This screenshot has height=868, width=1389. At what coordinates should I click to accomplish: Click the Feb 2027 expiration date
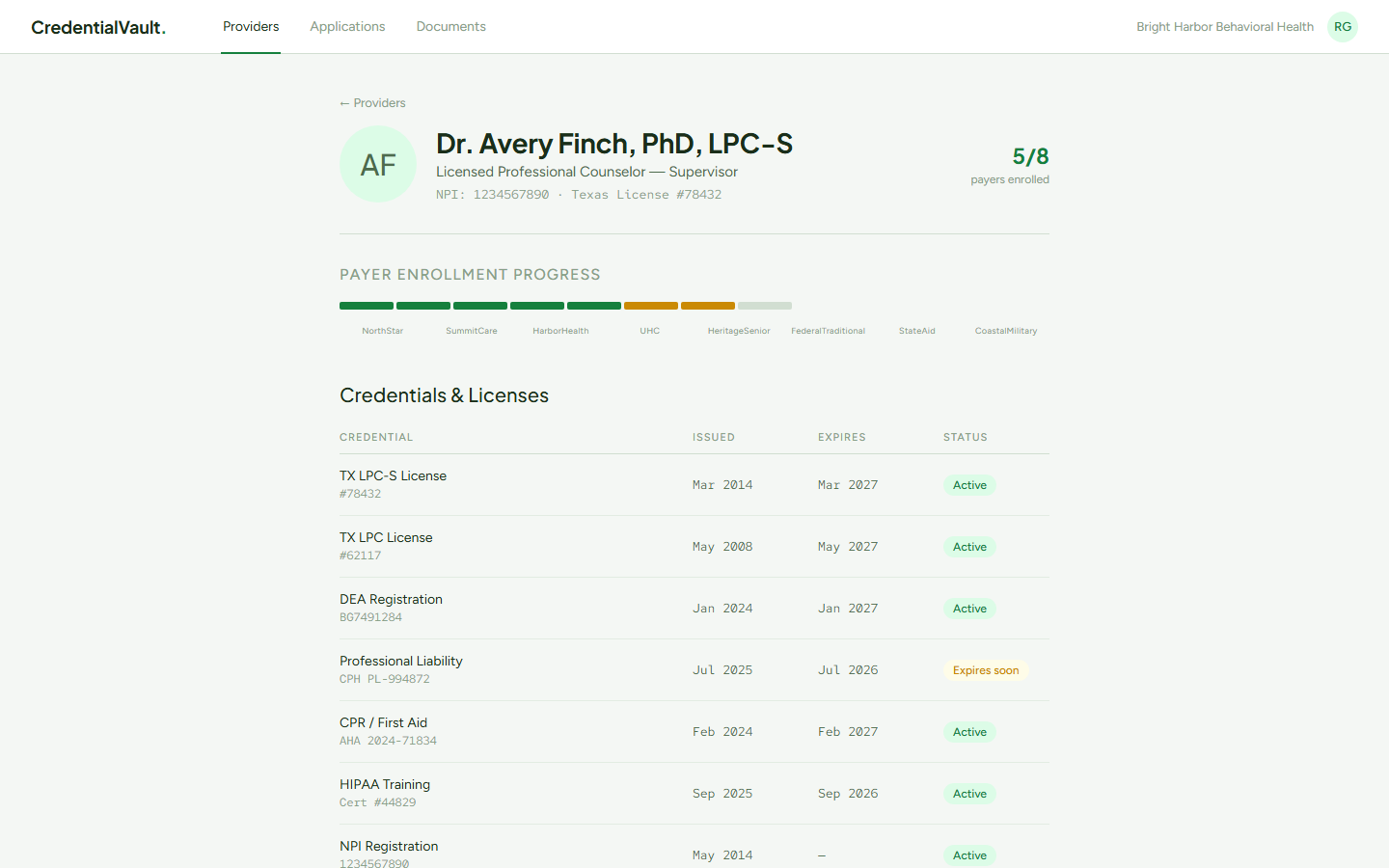click(x=848, y=732)
